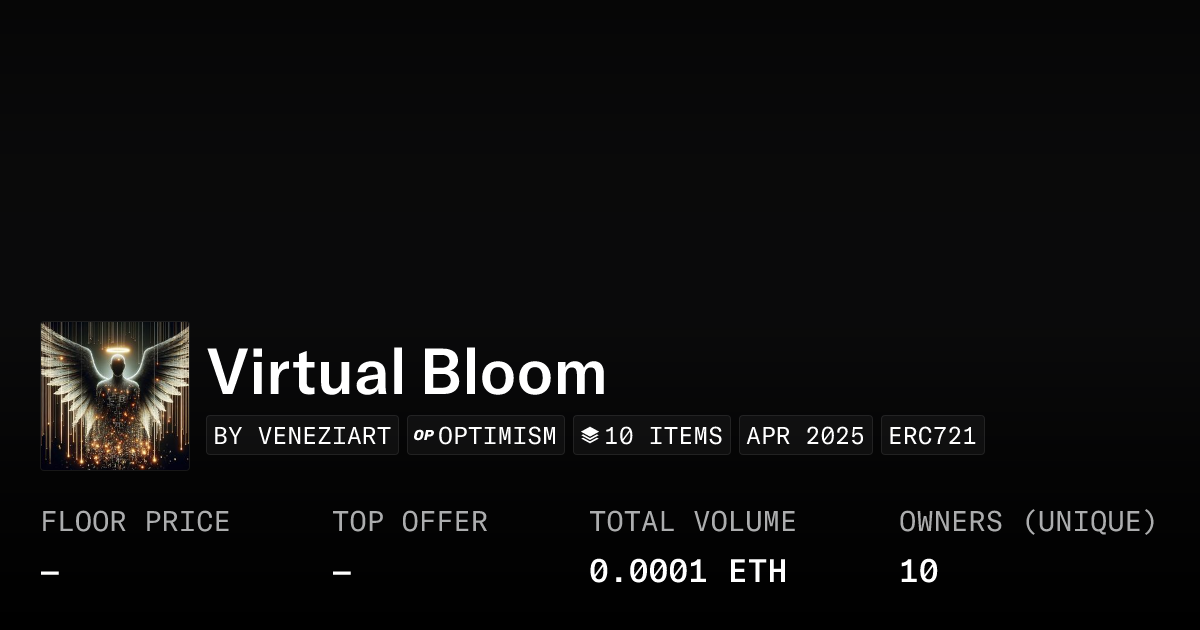This screenshot has height=630, width=1200.
Task: Click the word OWNERS in the stats row
Action: pyautogui.click(x=950, y=522)
